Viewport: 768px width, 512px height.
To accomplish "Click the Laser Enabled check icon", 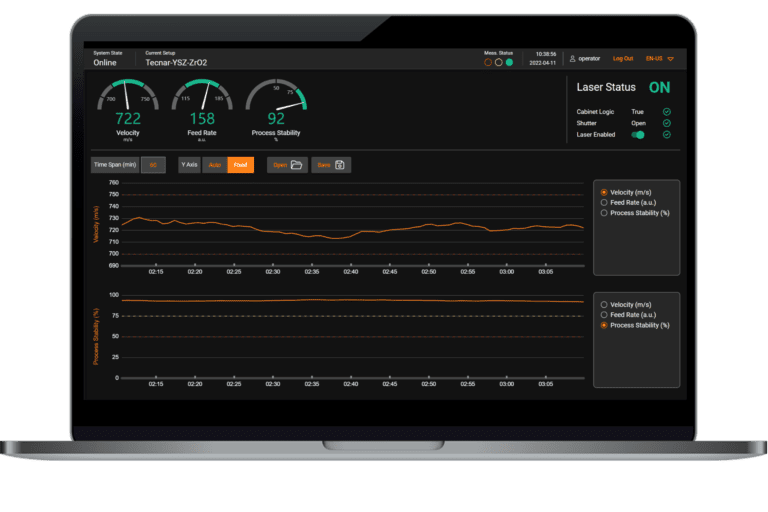I will [x=666, y=134].
